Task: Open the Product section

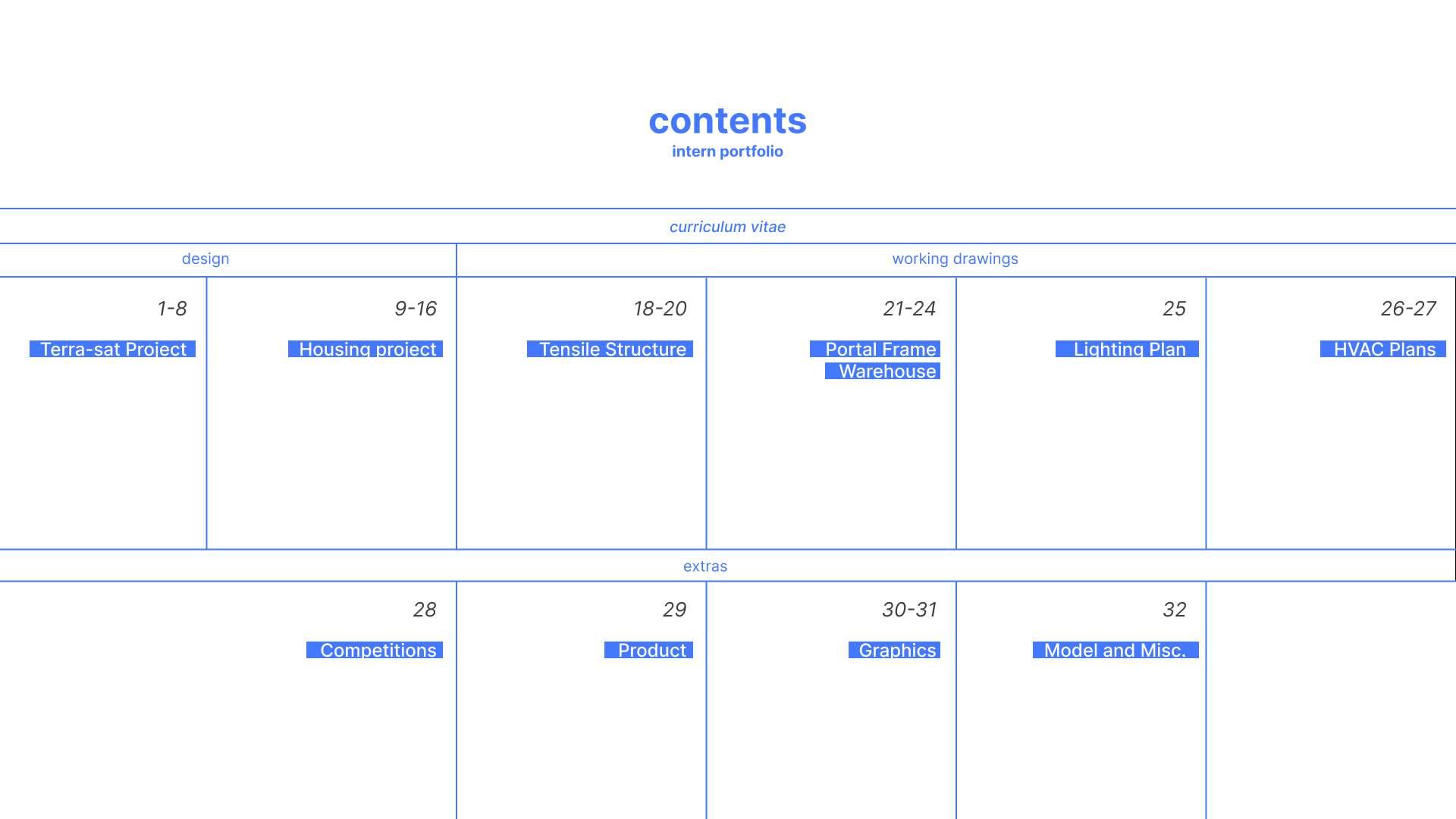Action: tap(650, 650)
